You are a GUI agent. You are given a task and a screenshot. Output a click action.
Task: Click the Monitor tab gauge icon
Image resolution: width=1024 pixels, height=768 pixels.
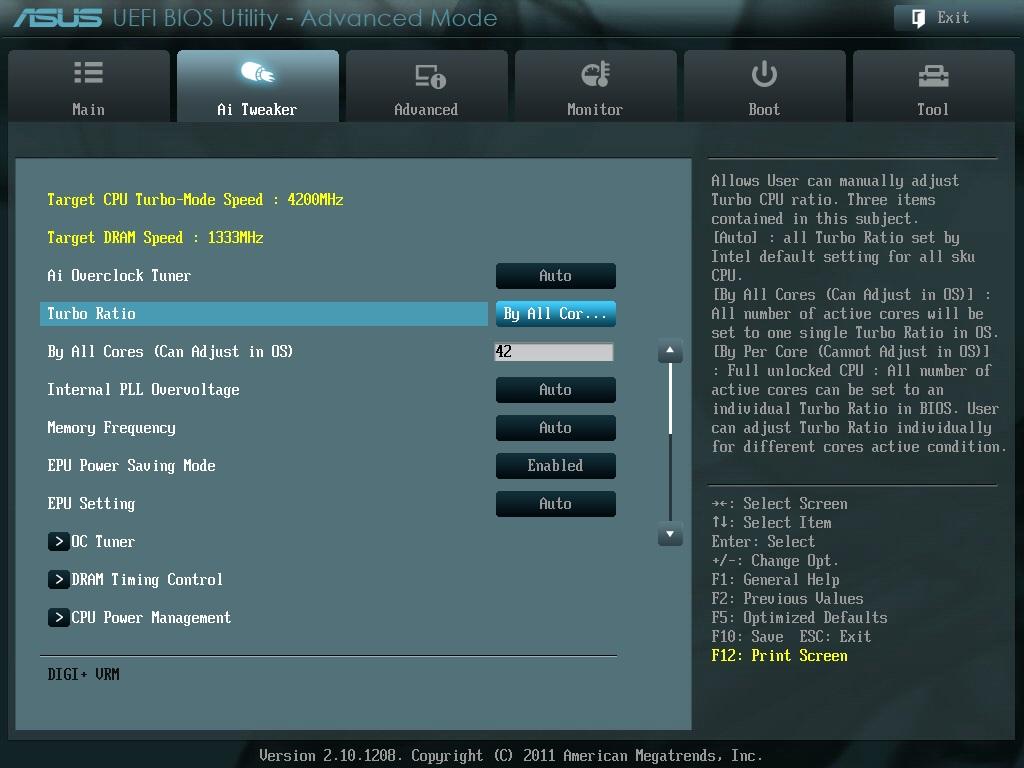[x=596, y=74]
